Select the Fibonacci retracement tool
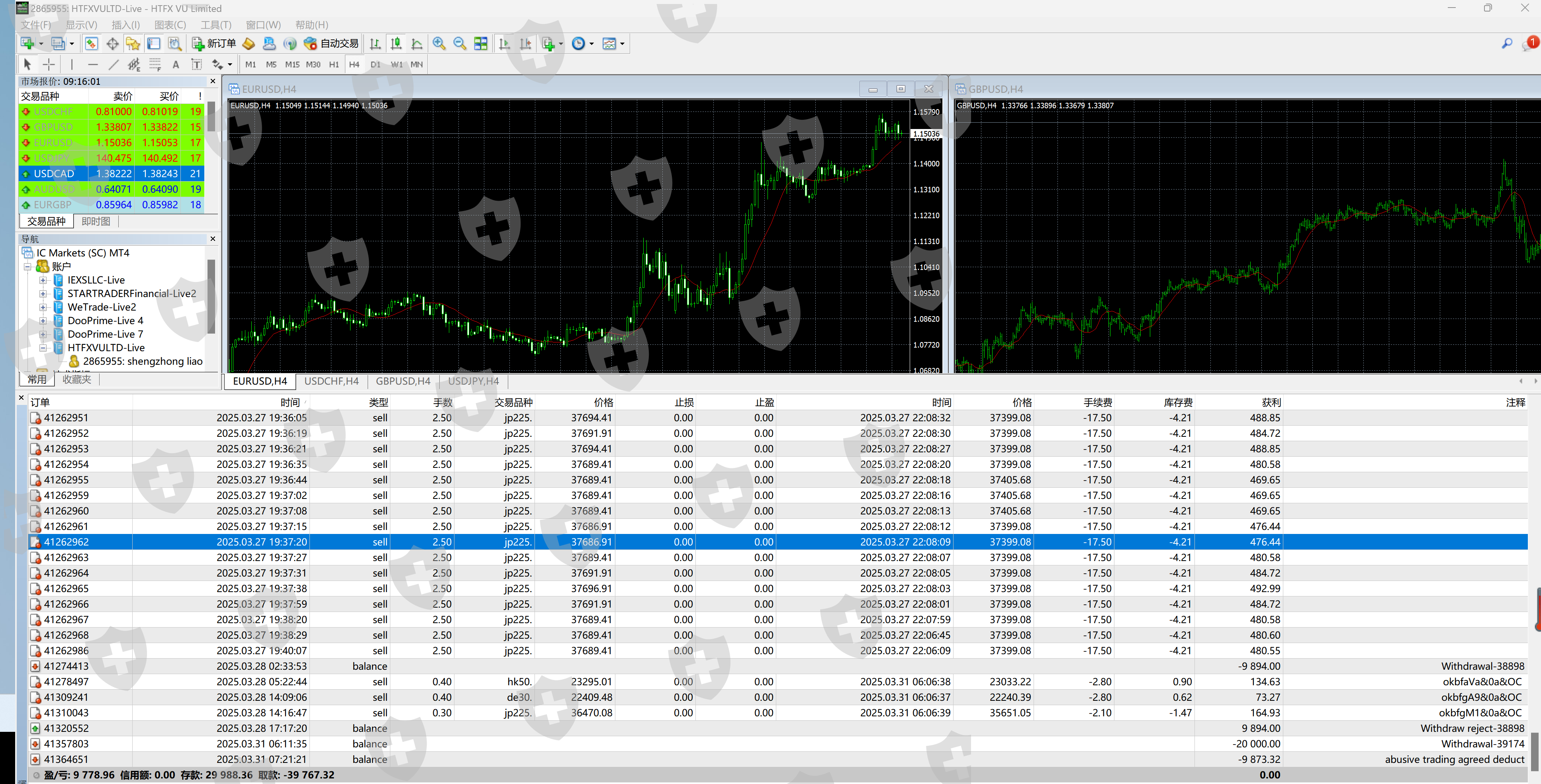The width and height of the screenshot is (1541, 784). [155, 65]
